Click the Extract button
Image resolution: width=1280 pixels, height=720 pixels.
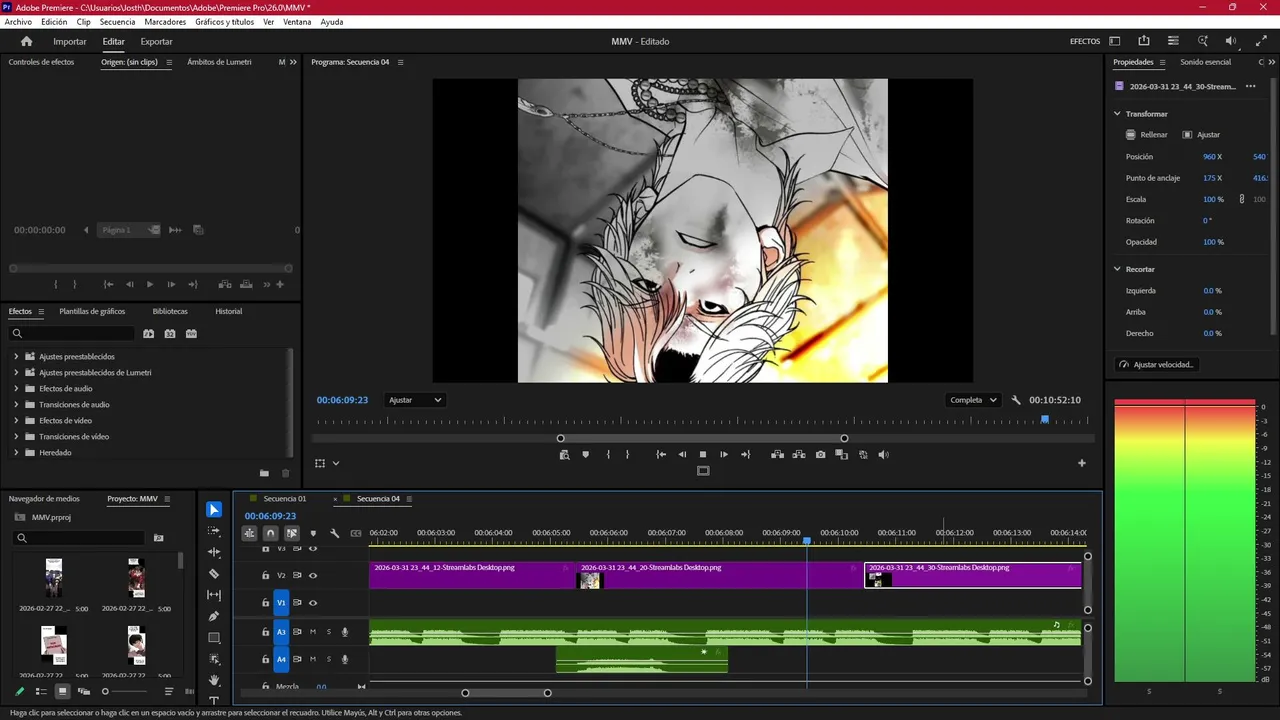coord(799,455)
